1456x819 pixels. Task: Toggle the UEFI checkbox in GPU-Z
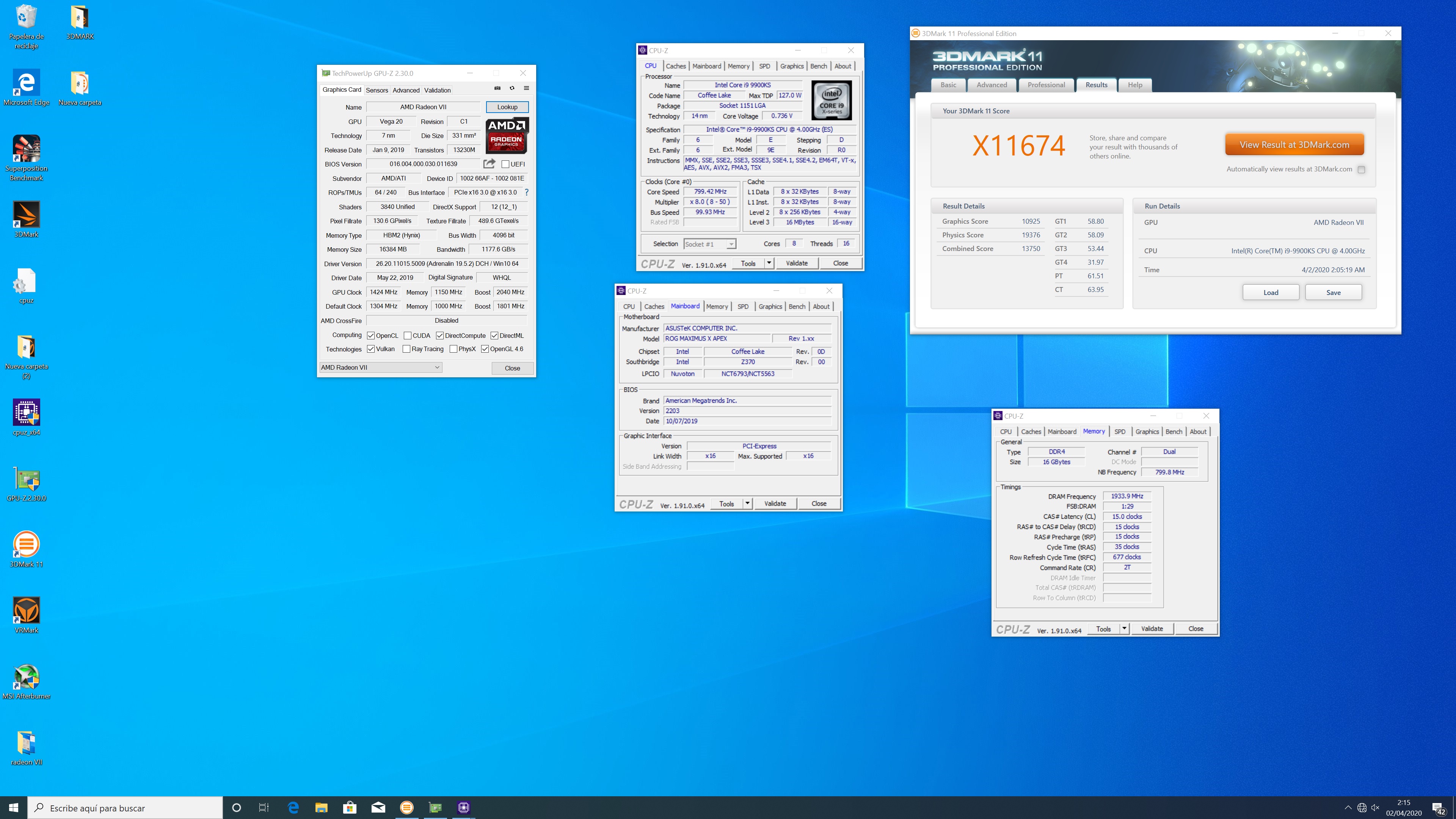pos(505,165)
